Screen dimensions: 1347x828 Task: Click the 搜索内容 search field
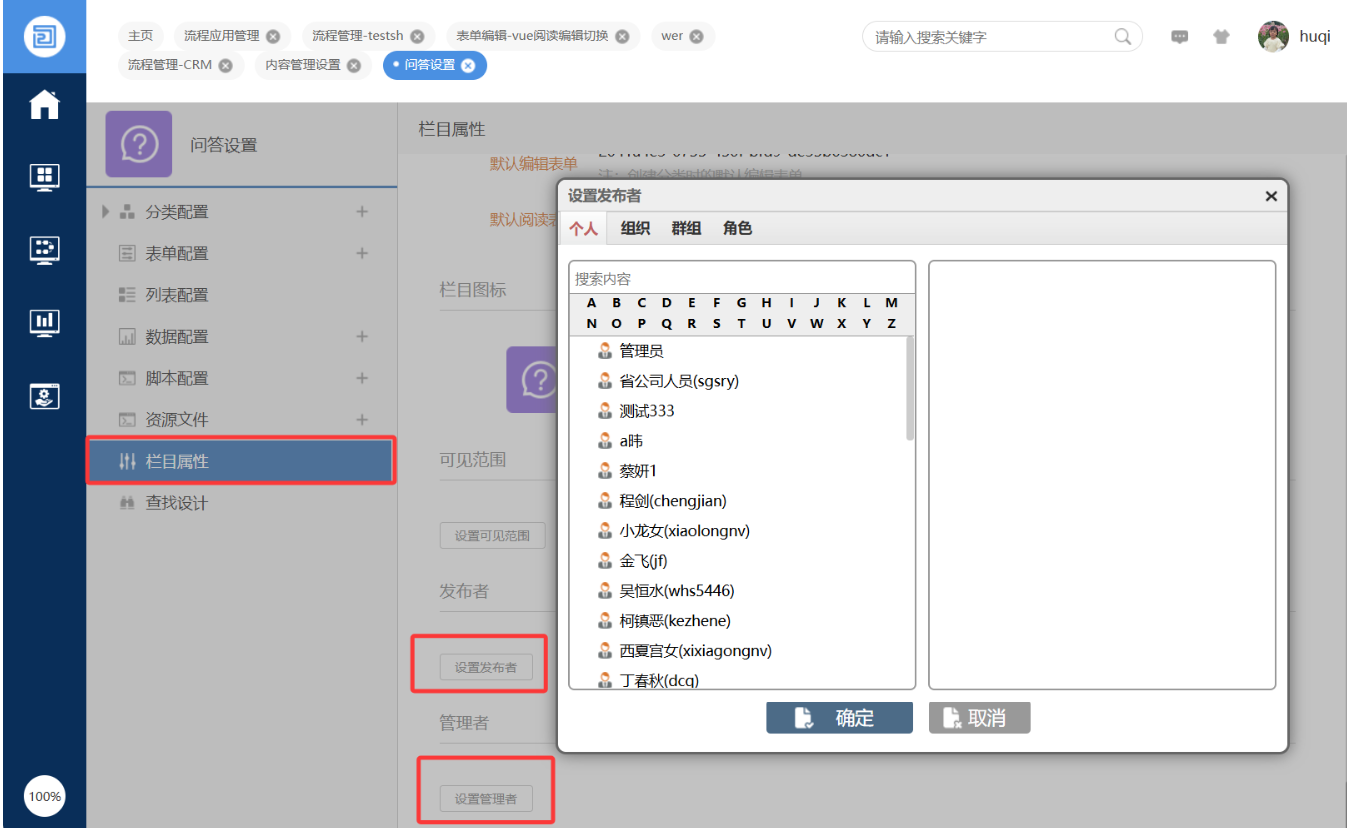(x=741, y=278)
